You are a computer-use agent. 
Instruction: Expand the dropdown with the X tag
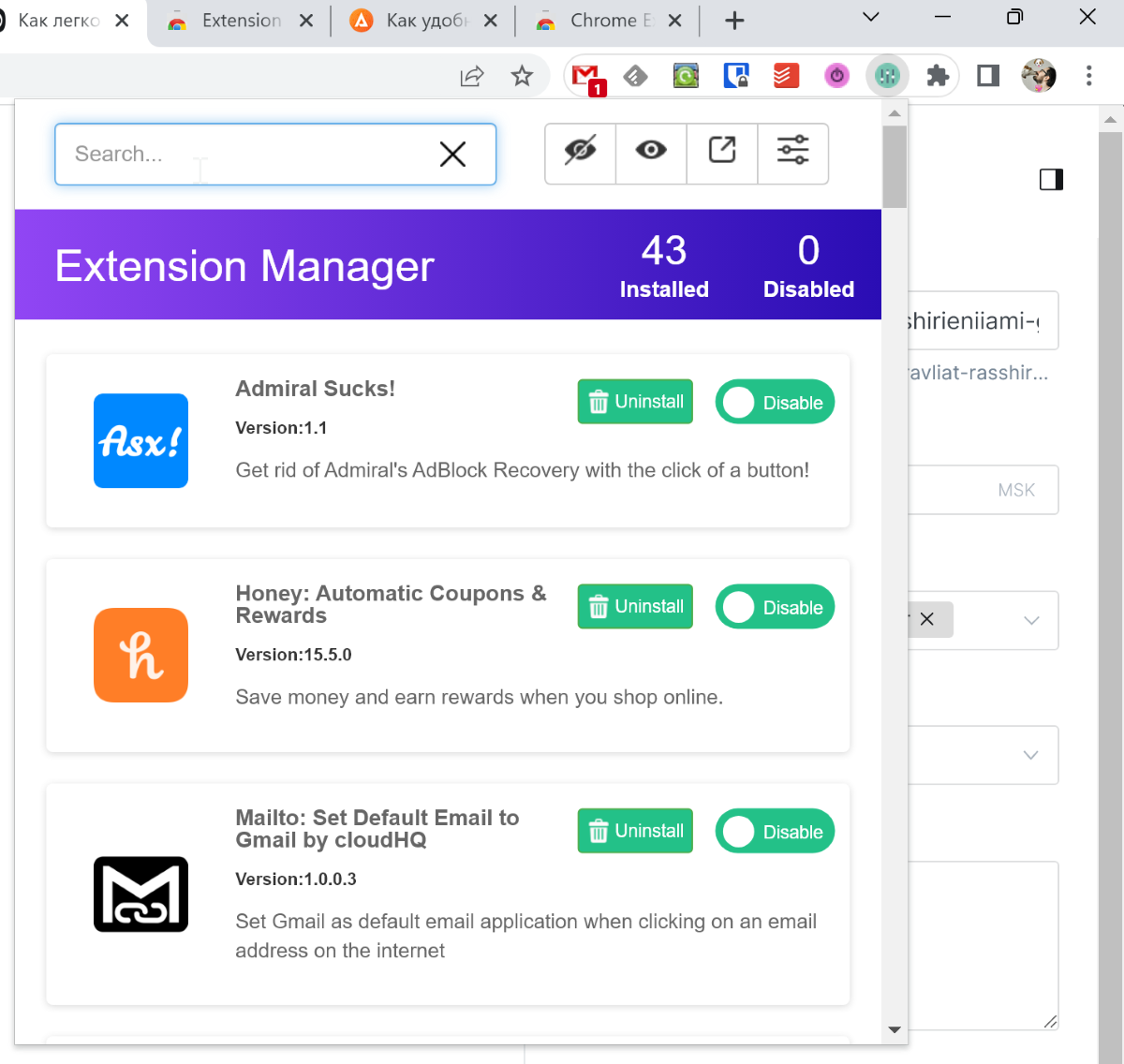point(1031,620)
